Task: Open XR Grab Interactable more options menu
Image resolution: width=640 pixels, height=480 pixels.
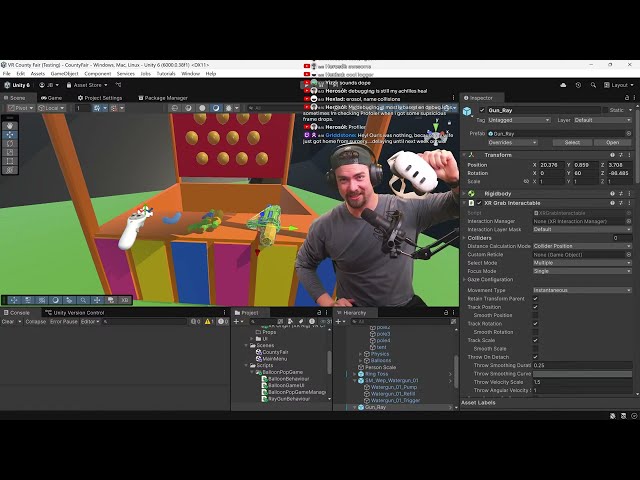Action: coord(629,203)
